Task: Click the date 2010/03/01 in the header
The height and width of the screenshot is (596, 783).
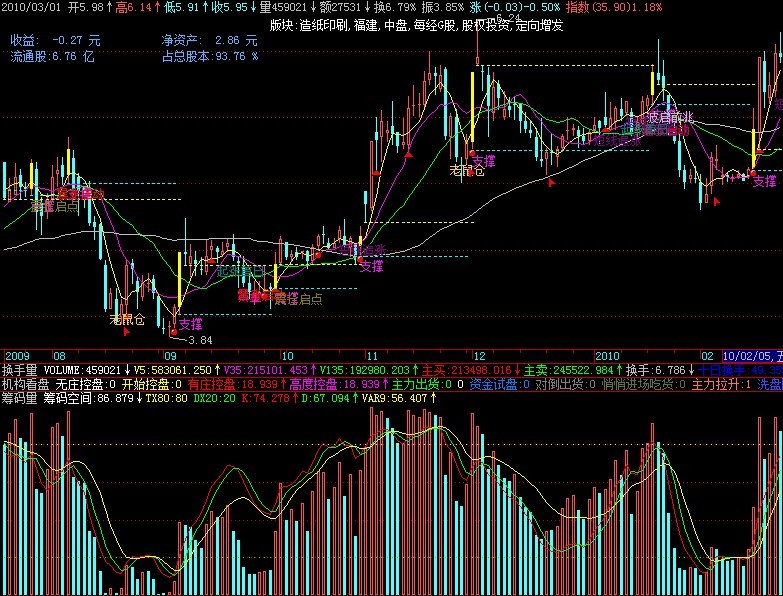Action: (x=31, y=7)
